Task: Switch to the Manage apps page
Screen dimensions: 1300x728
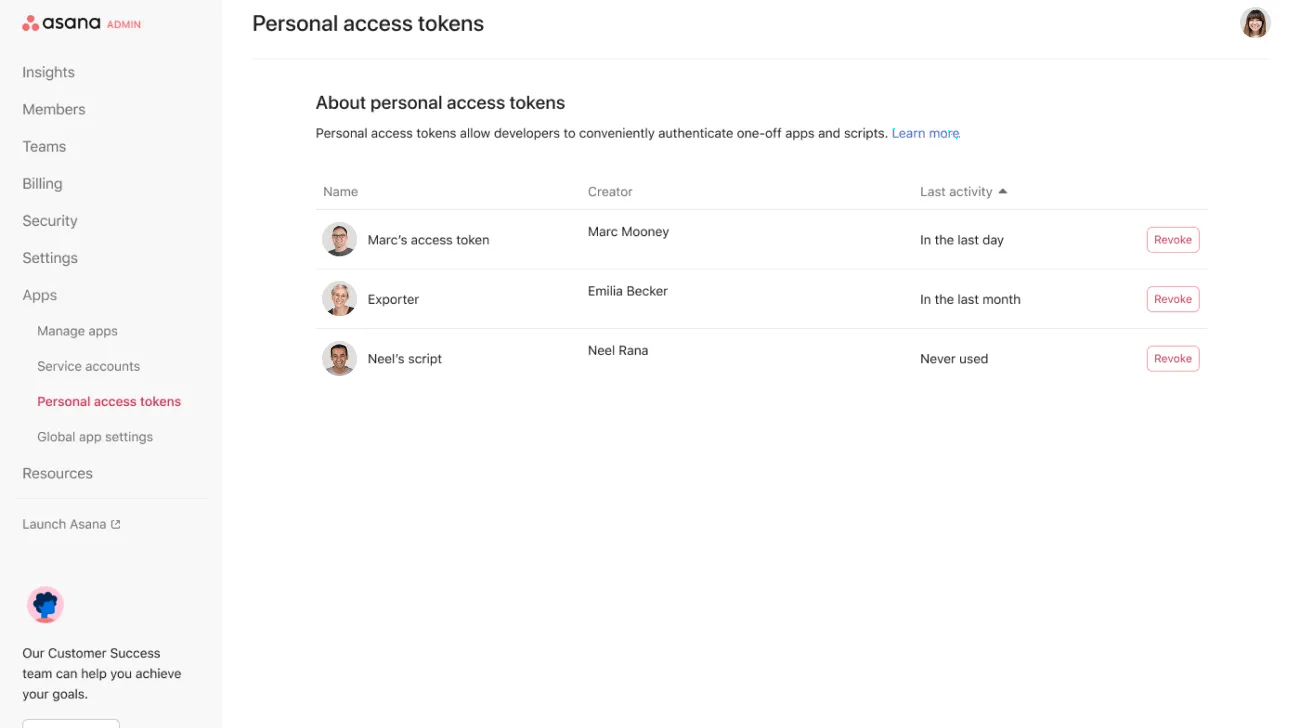Action: 77,330
